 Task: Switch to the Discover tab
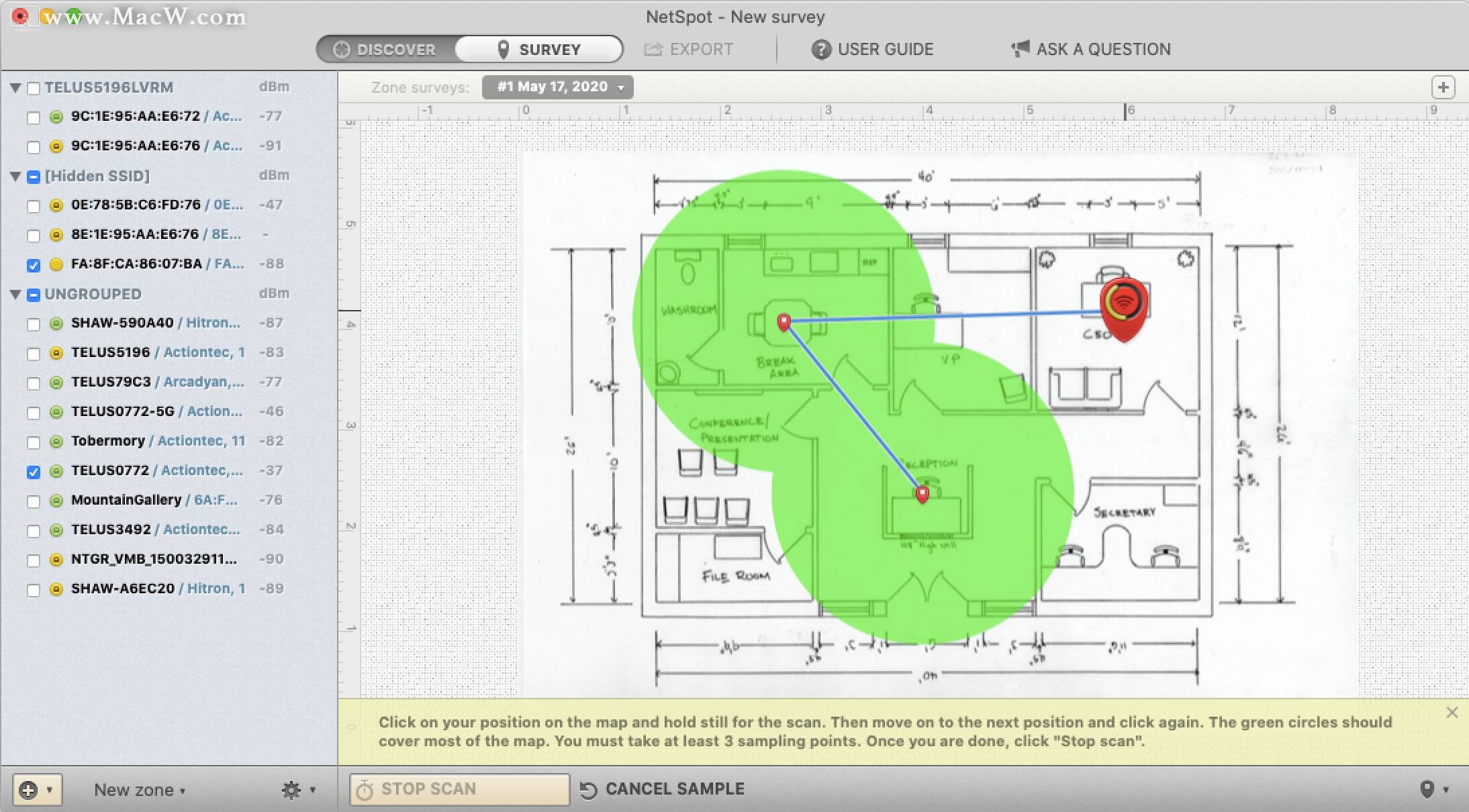pyautogui.click(x=386, y=50)
